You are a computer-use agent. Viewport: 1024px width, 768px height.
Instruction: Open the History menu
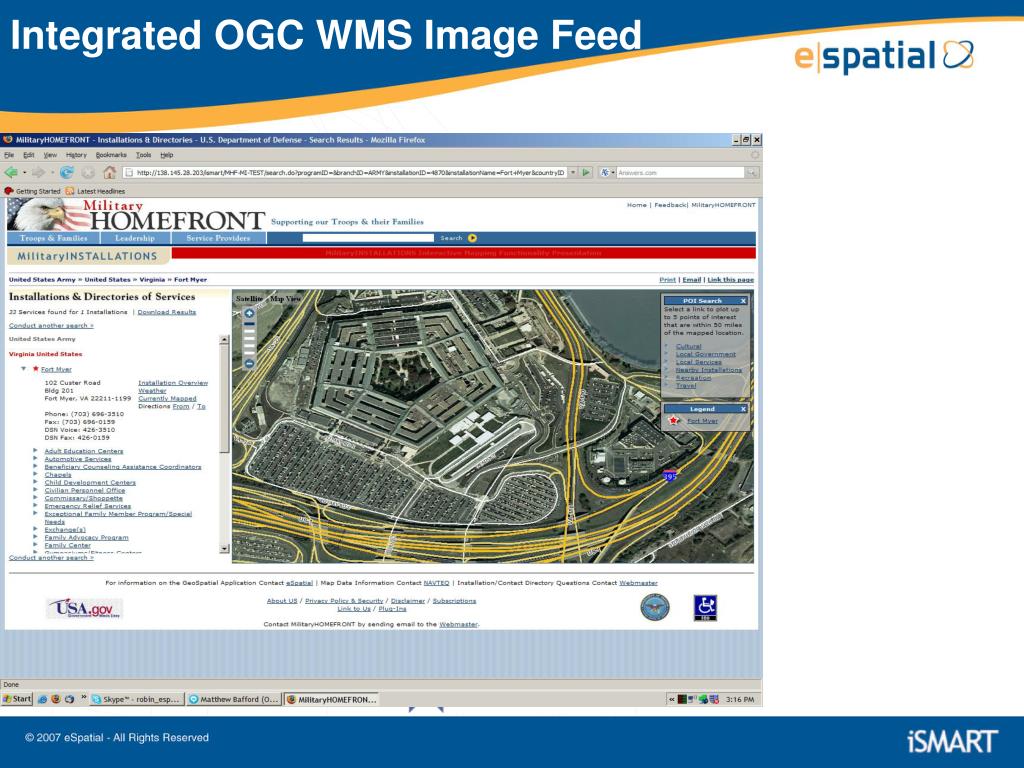coord(76,155)
